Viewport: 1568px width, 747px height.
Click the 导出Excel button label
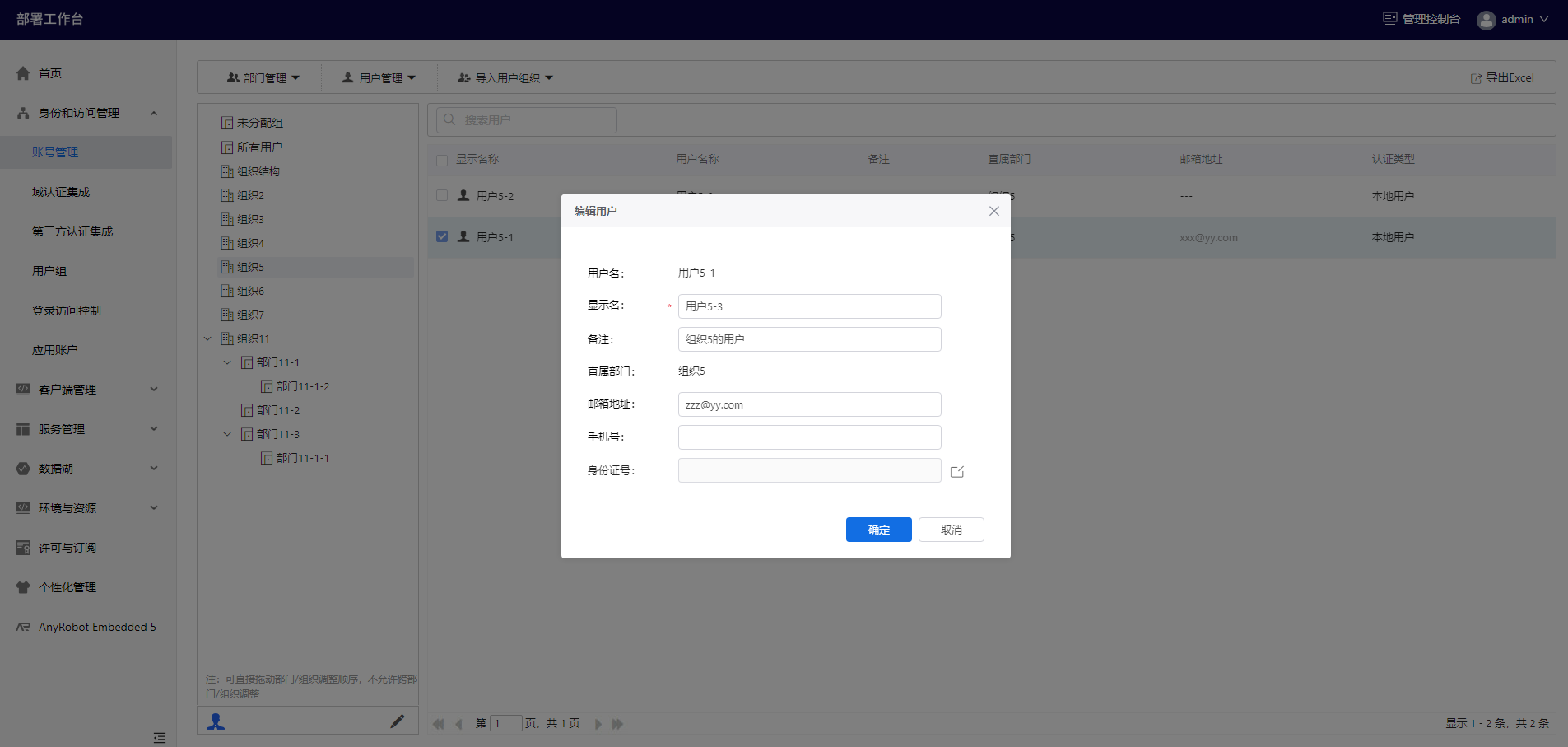1510,78
